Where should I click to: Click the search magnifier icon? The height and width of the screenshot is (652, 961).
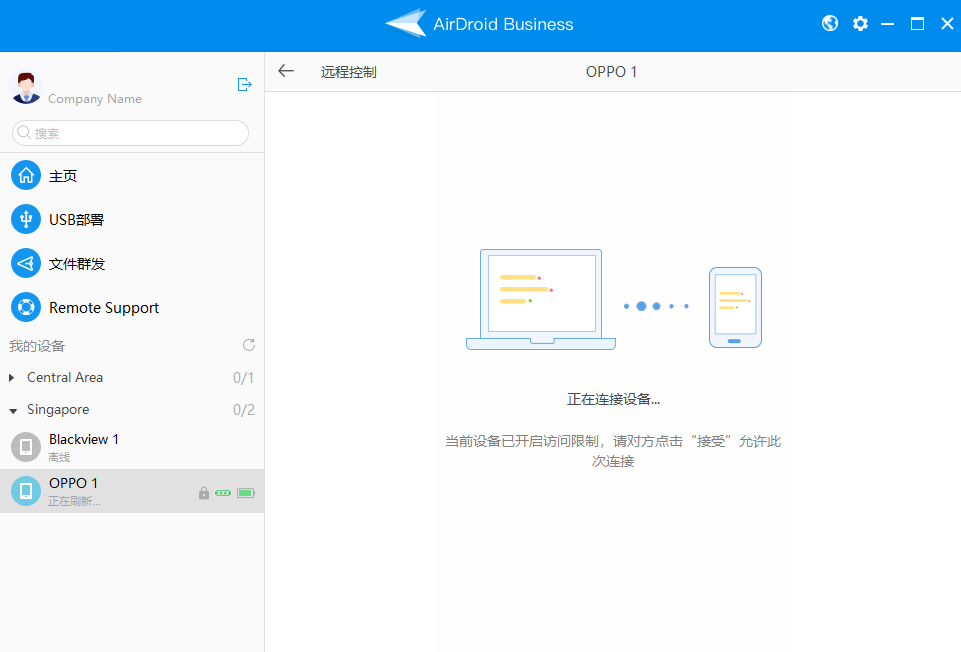pyautogui.click(x=24, y=132)
